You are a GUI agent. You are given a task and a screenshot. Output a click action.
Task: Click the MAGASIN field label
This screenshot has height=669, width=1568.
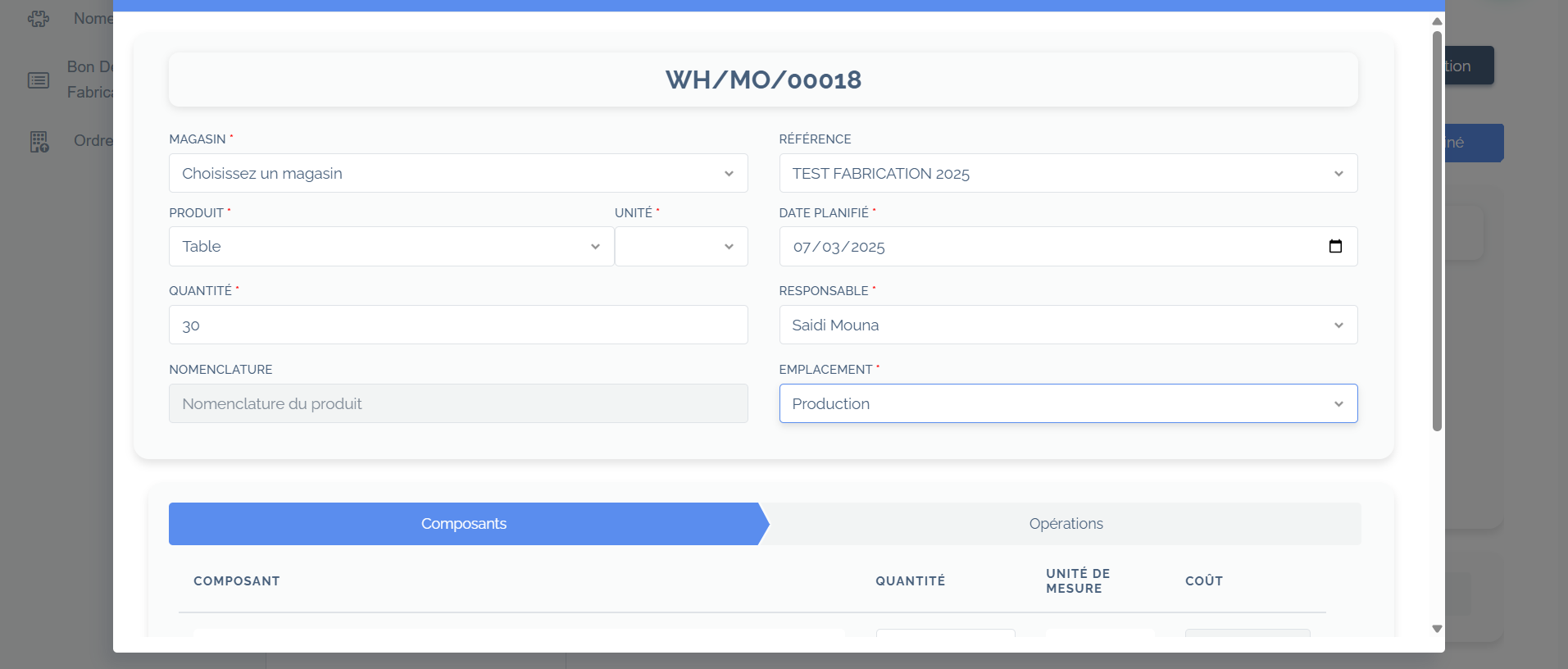point(198,139)
